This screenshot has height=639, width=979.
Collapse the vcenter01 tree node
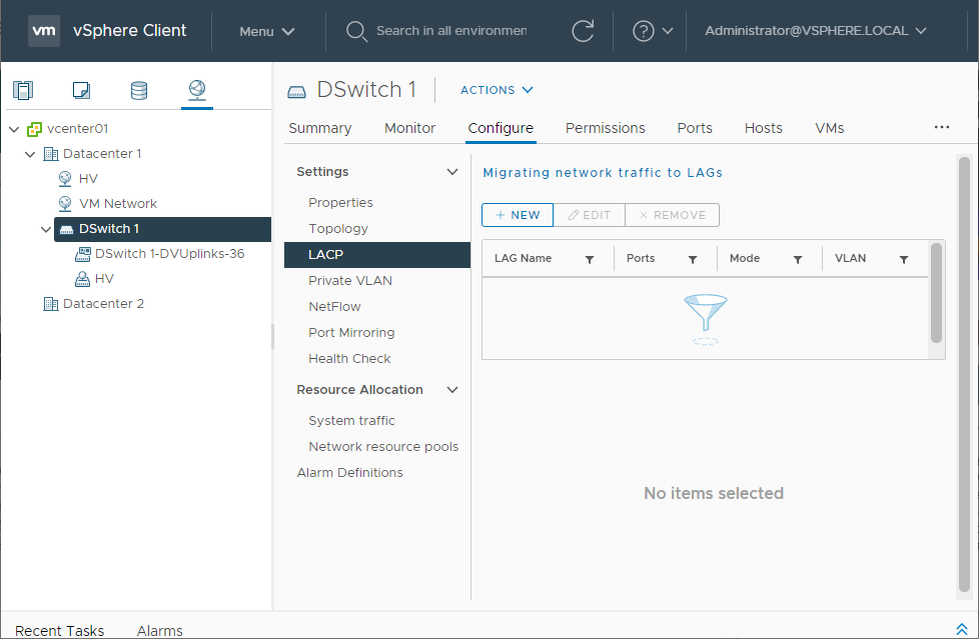[x=14, y=129]
